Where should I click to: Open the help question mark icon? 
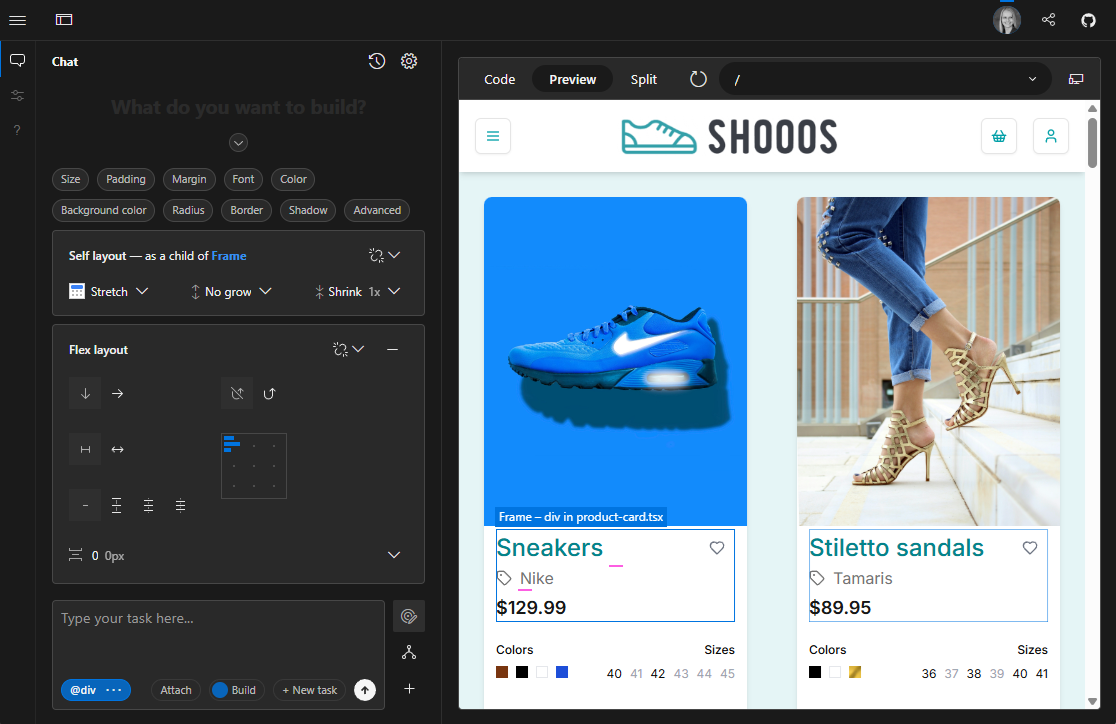tap(17, 130)
